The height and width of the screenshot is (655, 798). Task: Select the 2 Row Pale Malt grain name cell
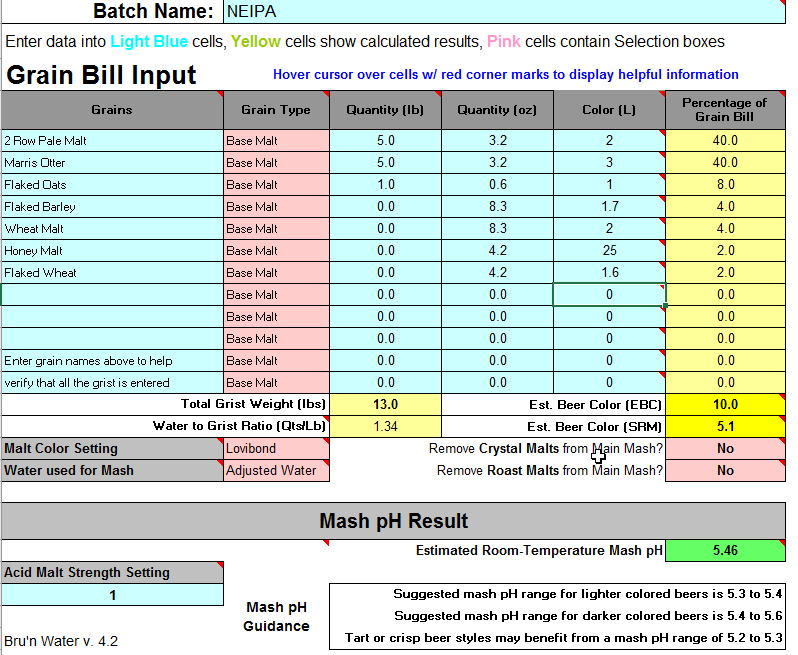click(112, 140)
